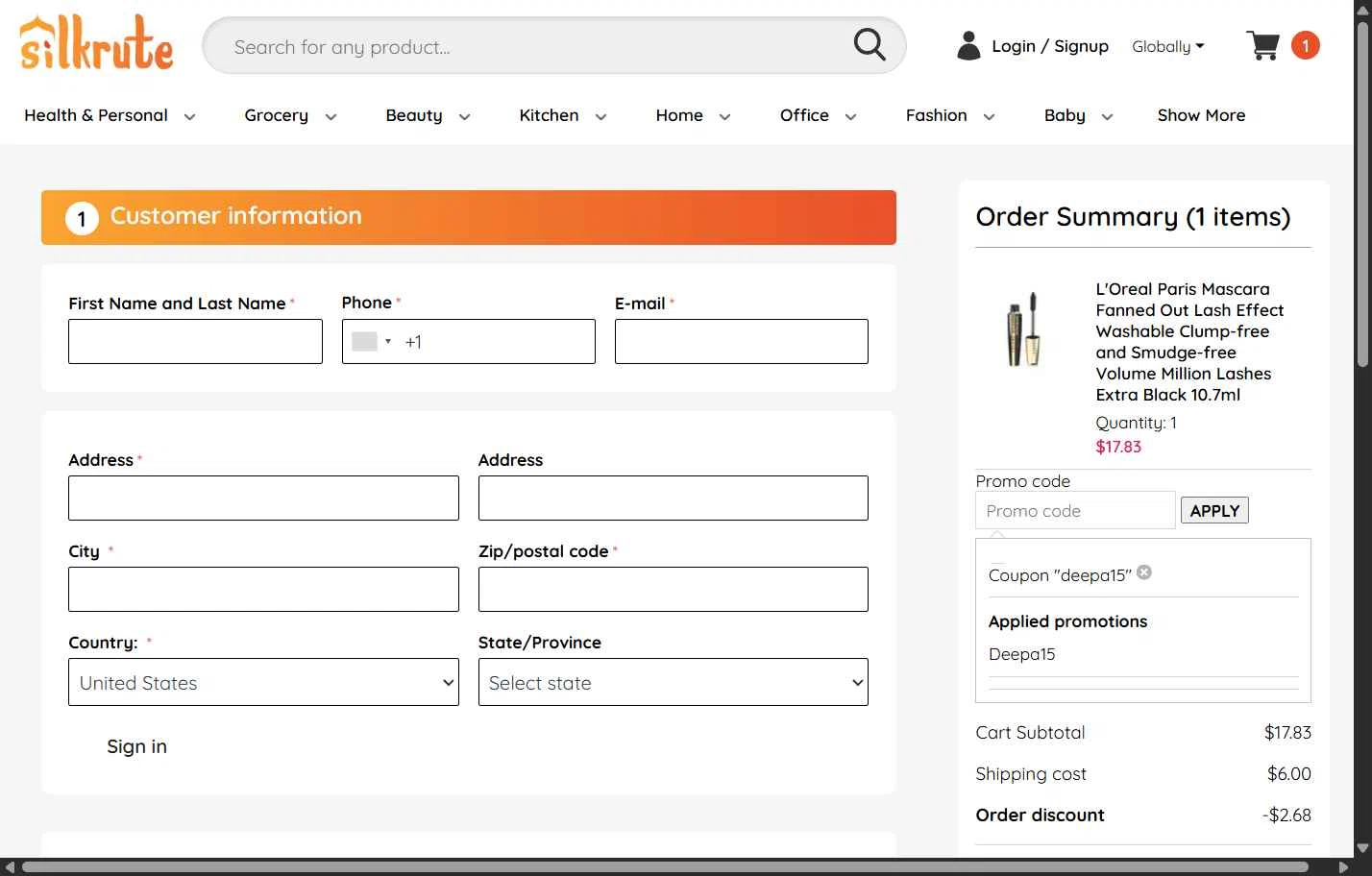Open the Globally region dropdown

coord(1167,46)
